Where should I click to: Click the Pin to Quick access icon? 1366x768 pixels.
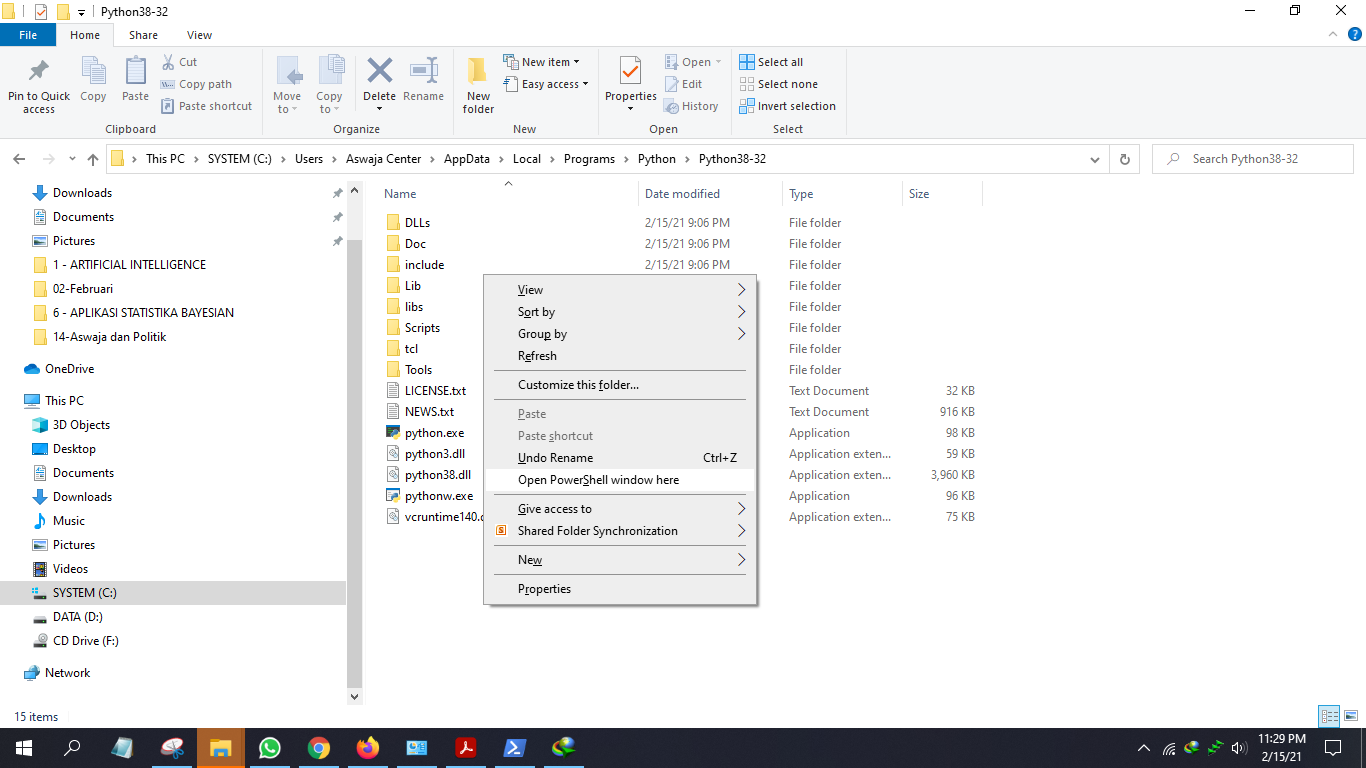(38, 83)
